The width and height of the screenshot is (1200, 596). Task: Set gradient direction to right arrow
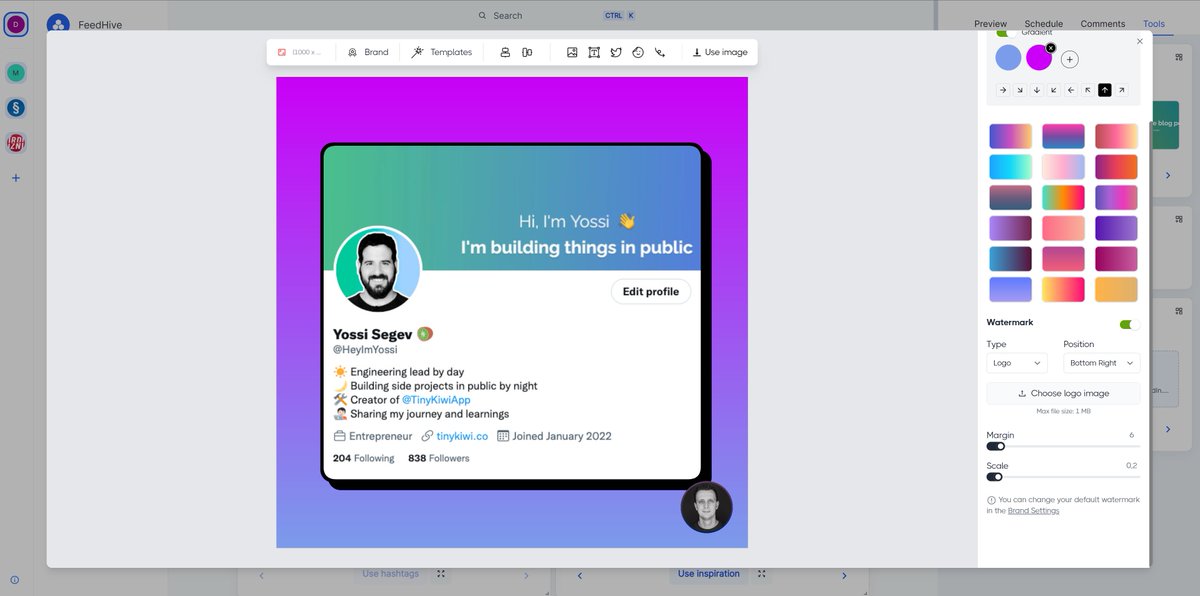click(1003, 90)
